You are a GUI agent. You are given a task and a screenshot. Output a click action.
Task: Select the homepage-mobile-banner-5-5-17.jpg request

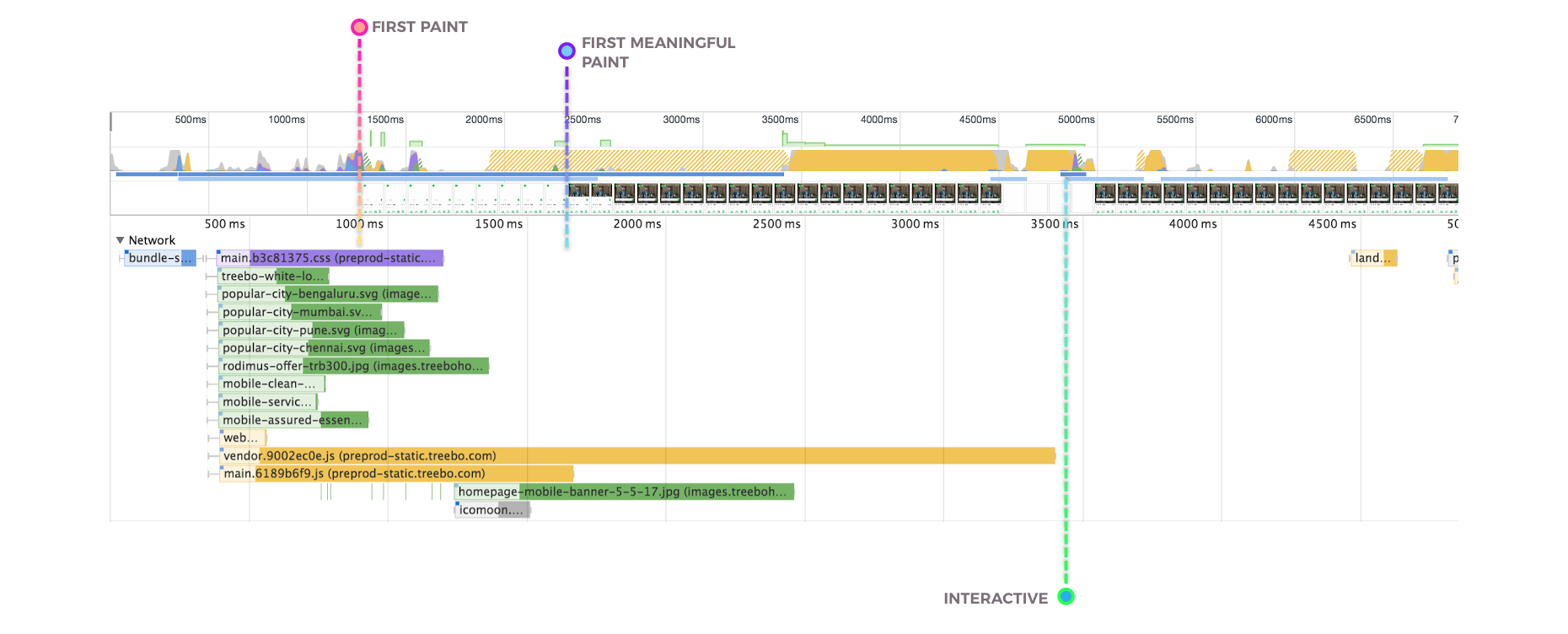pyautogui.click(x=624, y=492)
